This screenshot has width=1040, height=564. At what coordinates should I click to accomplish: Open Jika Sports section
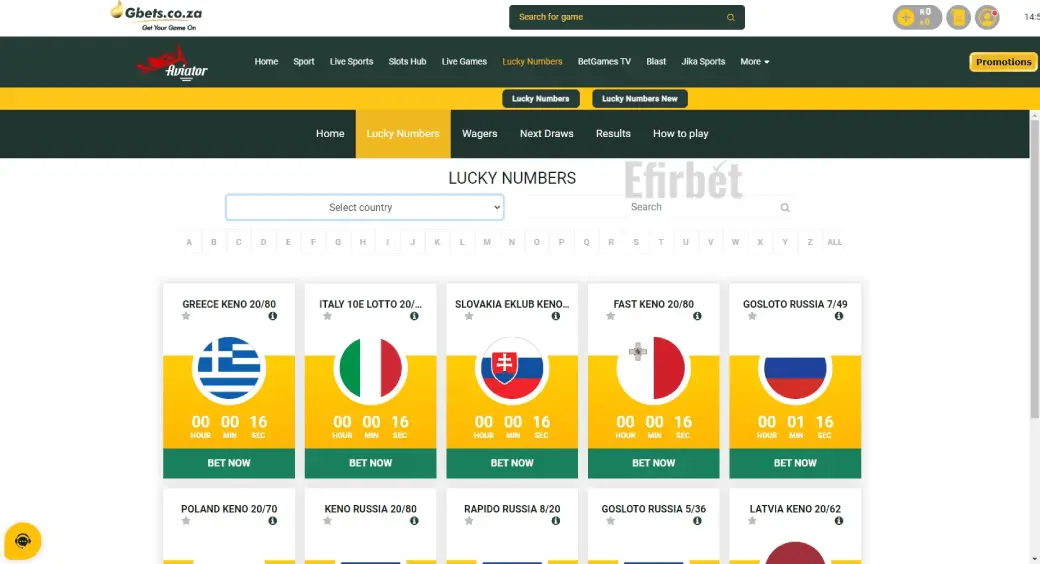pyautogui.click(x=703, y=62)
